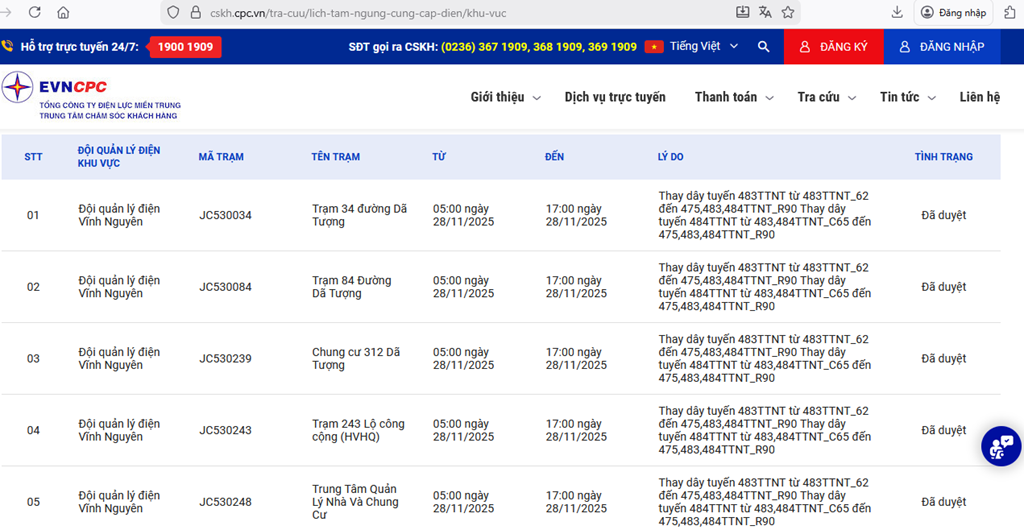Screen dimensions: 1024x530
Task: Open the translate page icon in address bar
Action: pyautogui.click(x=765, y=12)
